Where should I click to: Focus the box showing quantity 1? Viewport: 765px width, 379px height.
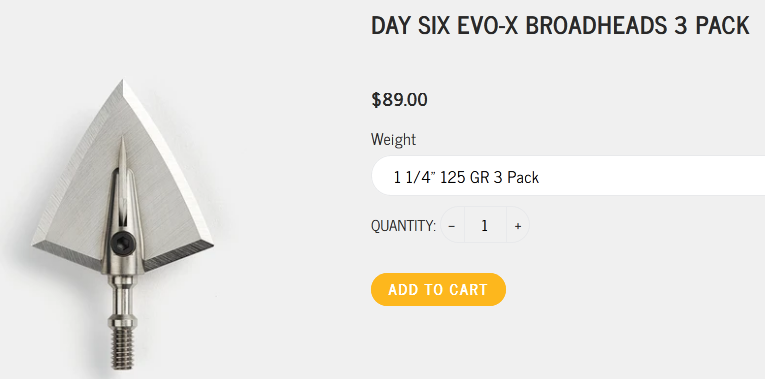[485, 225]
